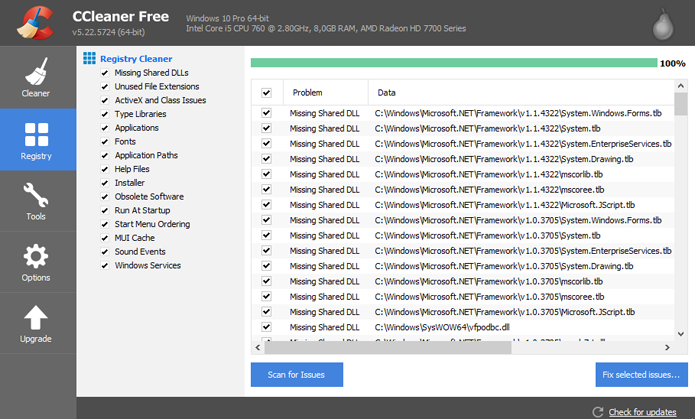Open the Cleaner section broom icon
This screenshot has height=419, width=695.
click(36, 71)
